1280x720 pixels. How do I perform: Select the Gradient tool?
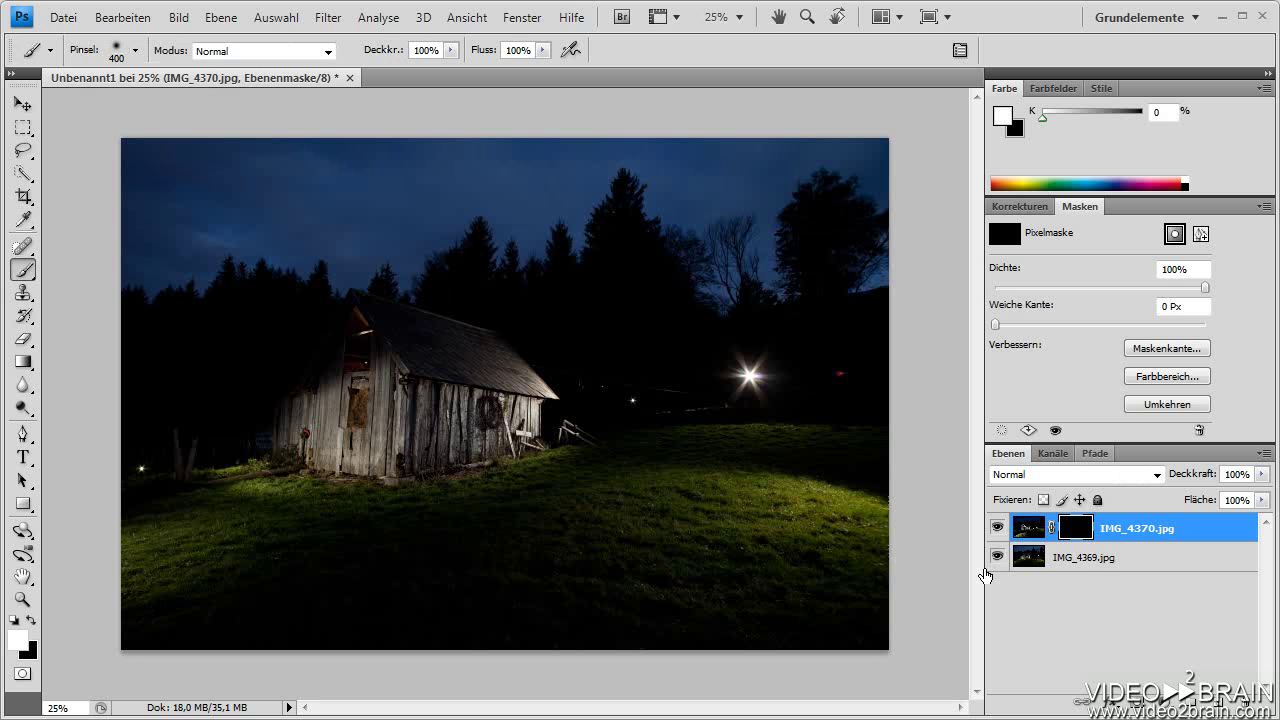click(22, 361)
